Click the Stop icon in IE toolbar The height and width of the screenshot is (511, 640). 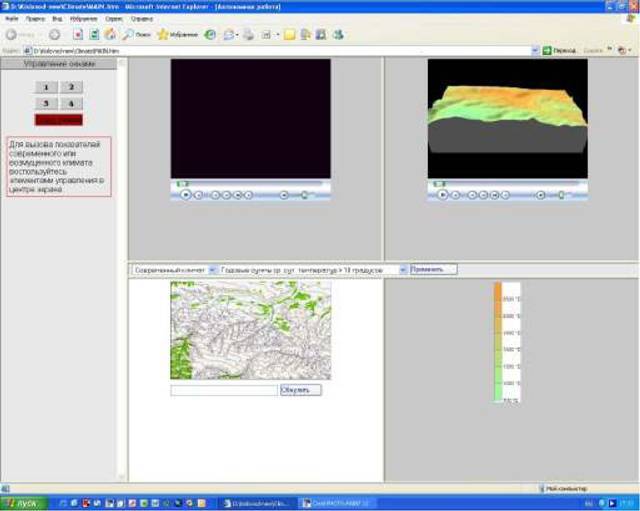[x=77, y=34]
